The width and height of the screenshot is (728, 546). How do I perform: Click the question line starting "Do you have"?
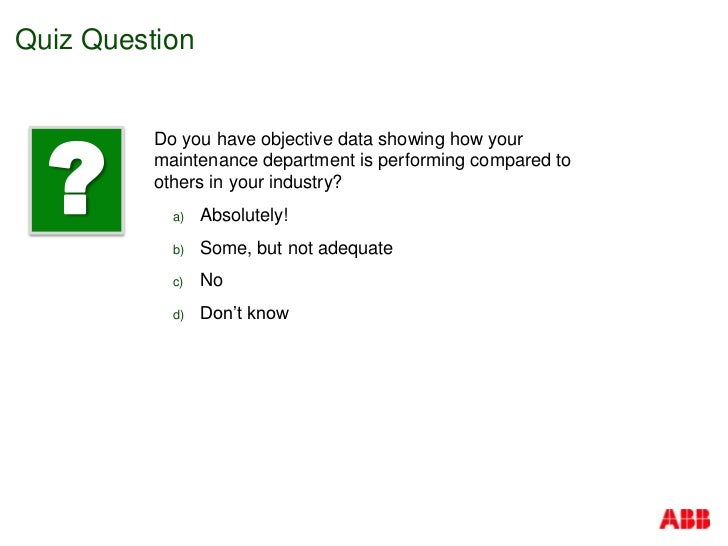click(x=338, y=139)
